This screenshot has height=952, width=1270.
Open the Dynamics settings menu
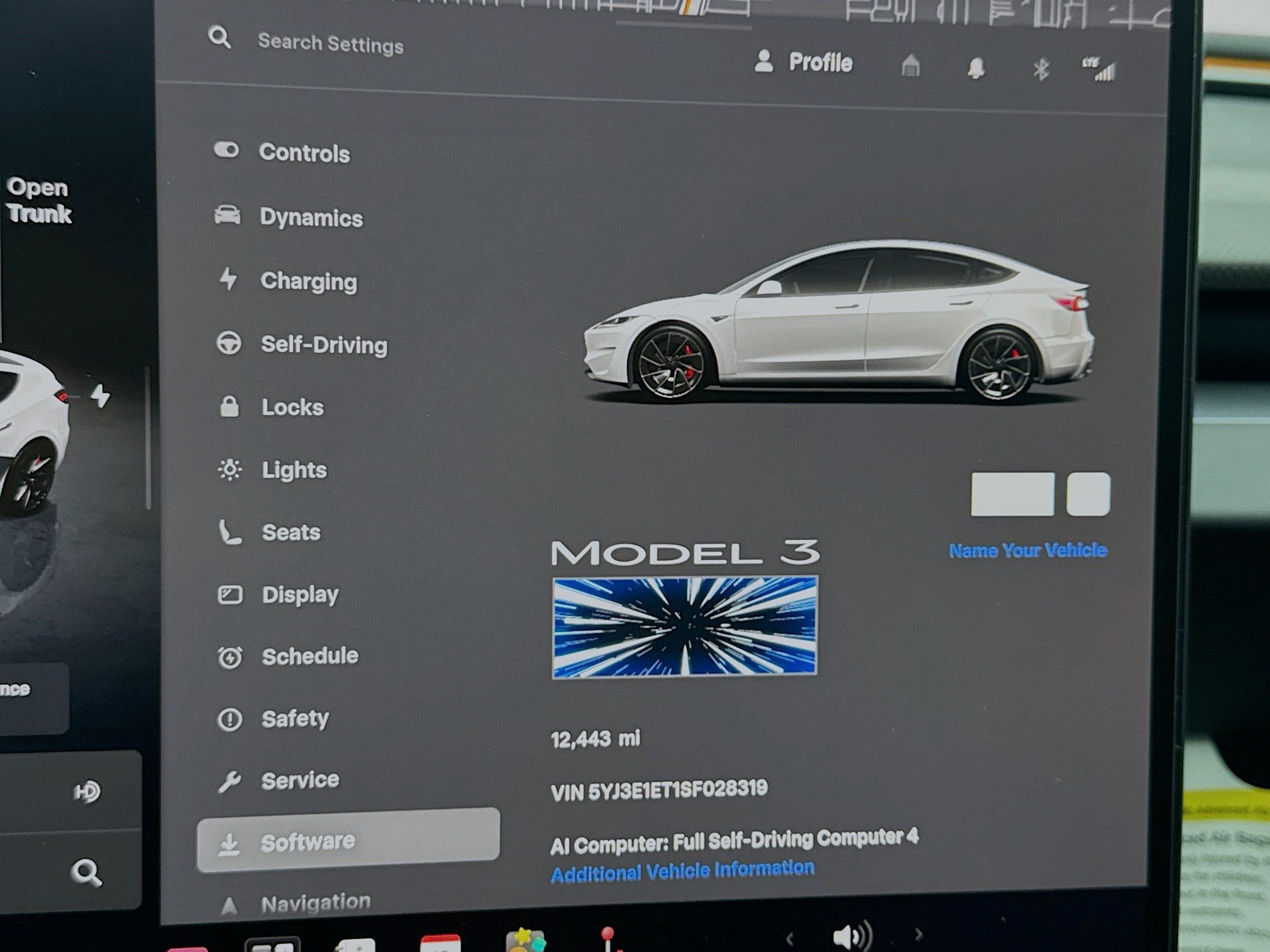pos(289,217)
